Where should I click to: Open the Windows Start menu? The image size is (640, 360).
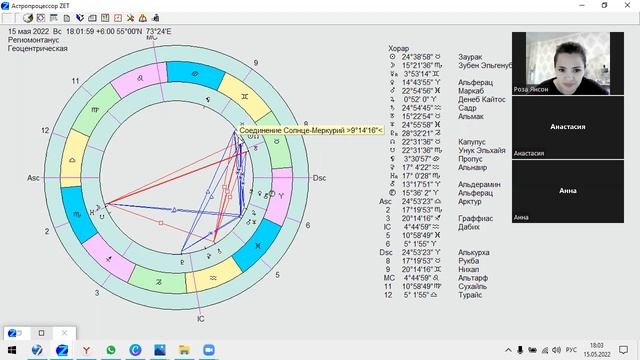[x=11, y=350]
